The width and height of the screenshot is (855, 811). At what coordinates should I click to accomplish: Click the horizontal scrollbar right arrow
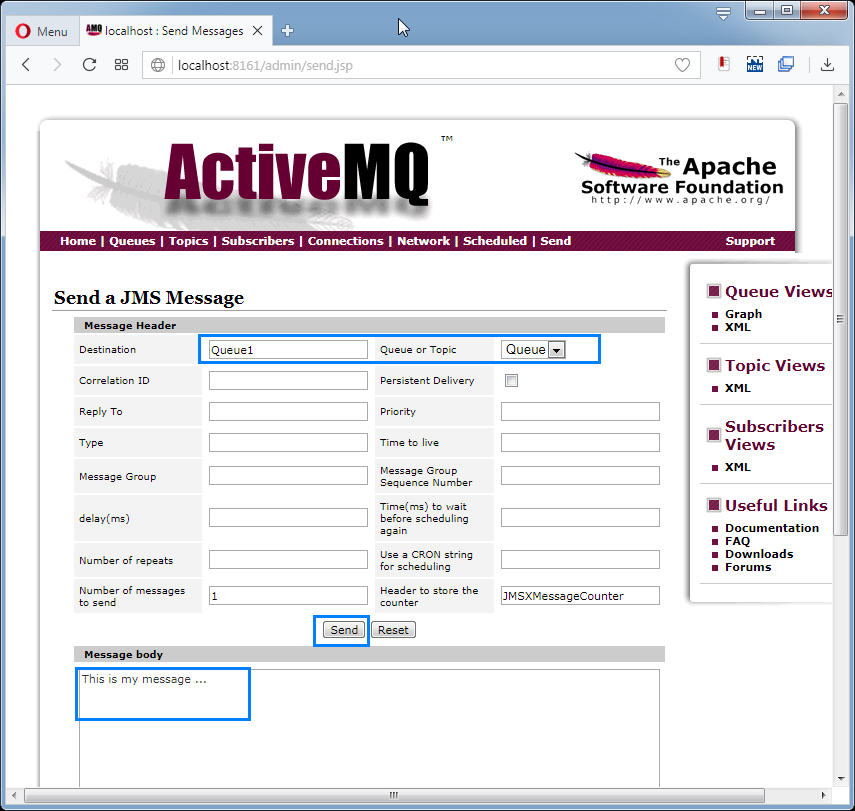coord(823,795)
